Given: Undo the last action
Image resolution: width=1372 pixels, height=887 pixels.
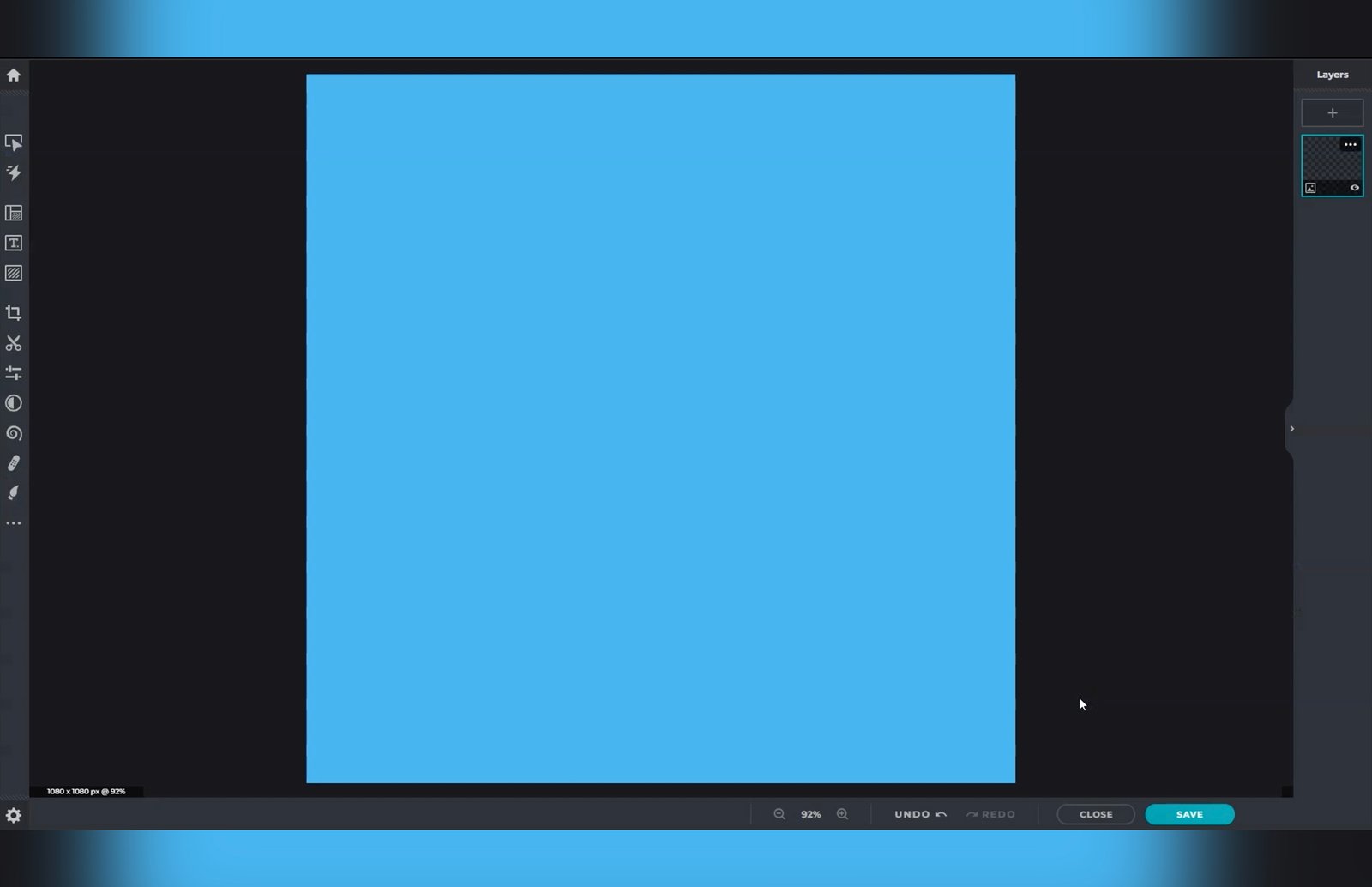Looking at the screenshot, I should 920,814.
